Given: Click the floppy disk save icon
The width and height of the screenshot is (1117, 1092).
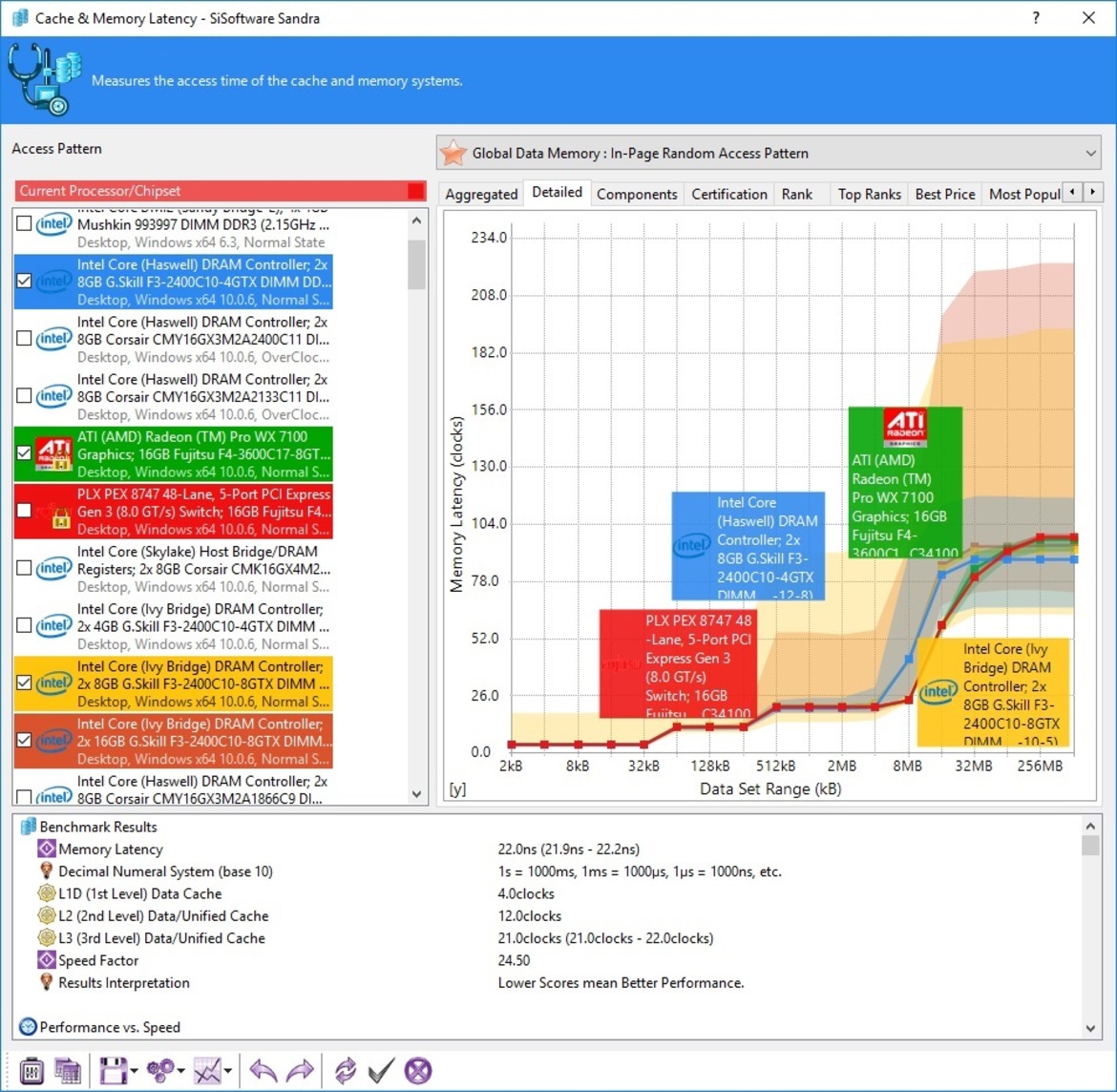Looking at the screenshot, I should coord(113,1071).
